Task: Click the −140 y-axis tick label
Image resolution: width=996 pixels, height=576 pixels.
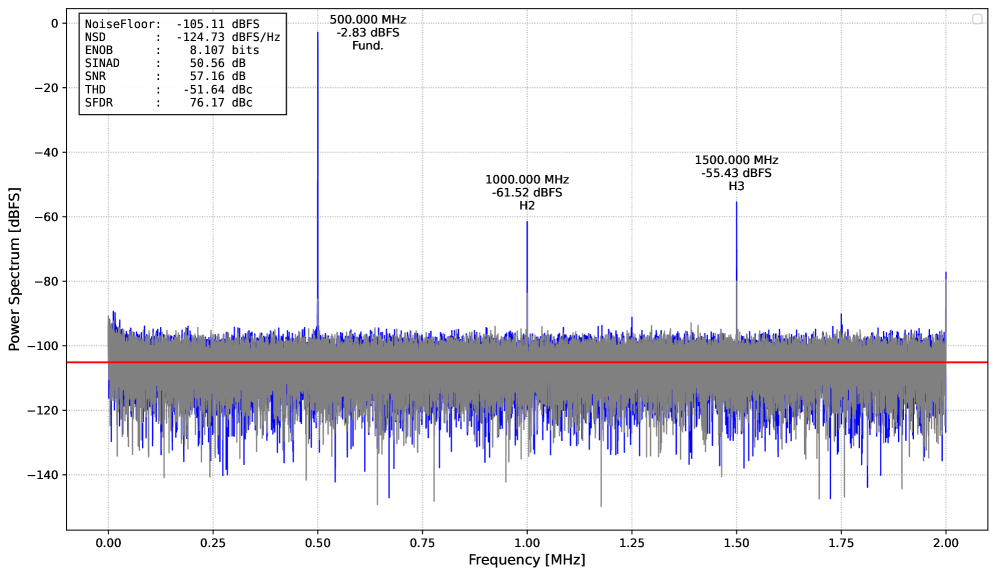Action: tap(43, 475)
